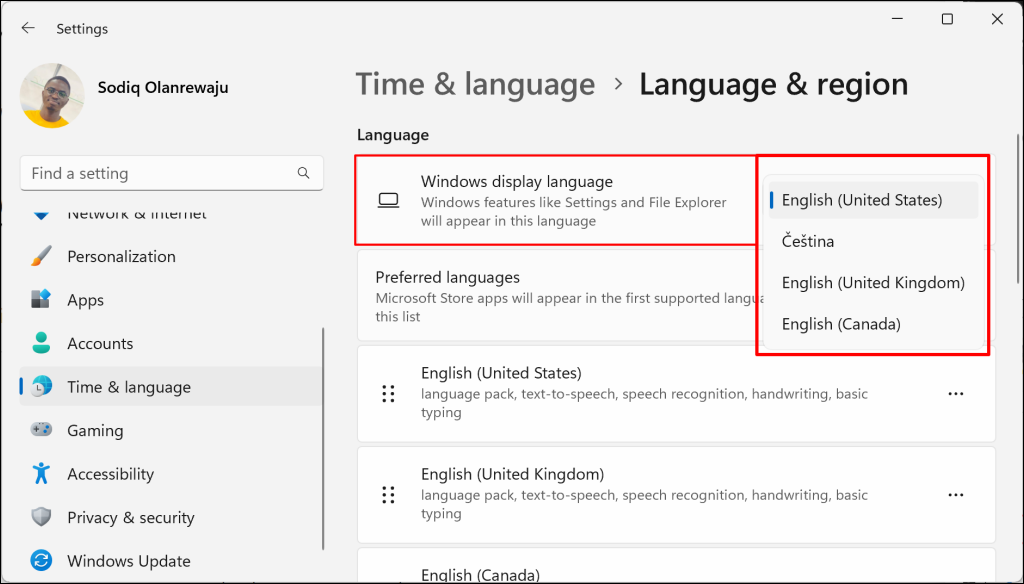Click the Find a setting search field
Viewport: 1024px width, 584px height.
click(172, 173)
